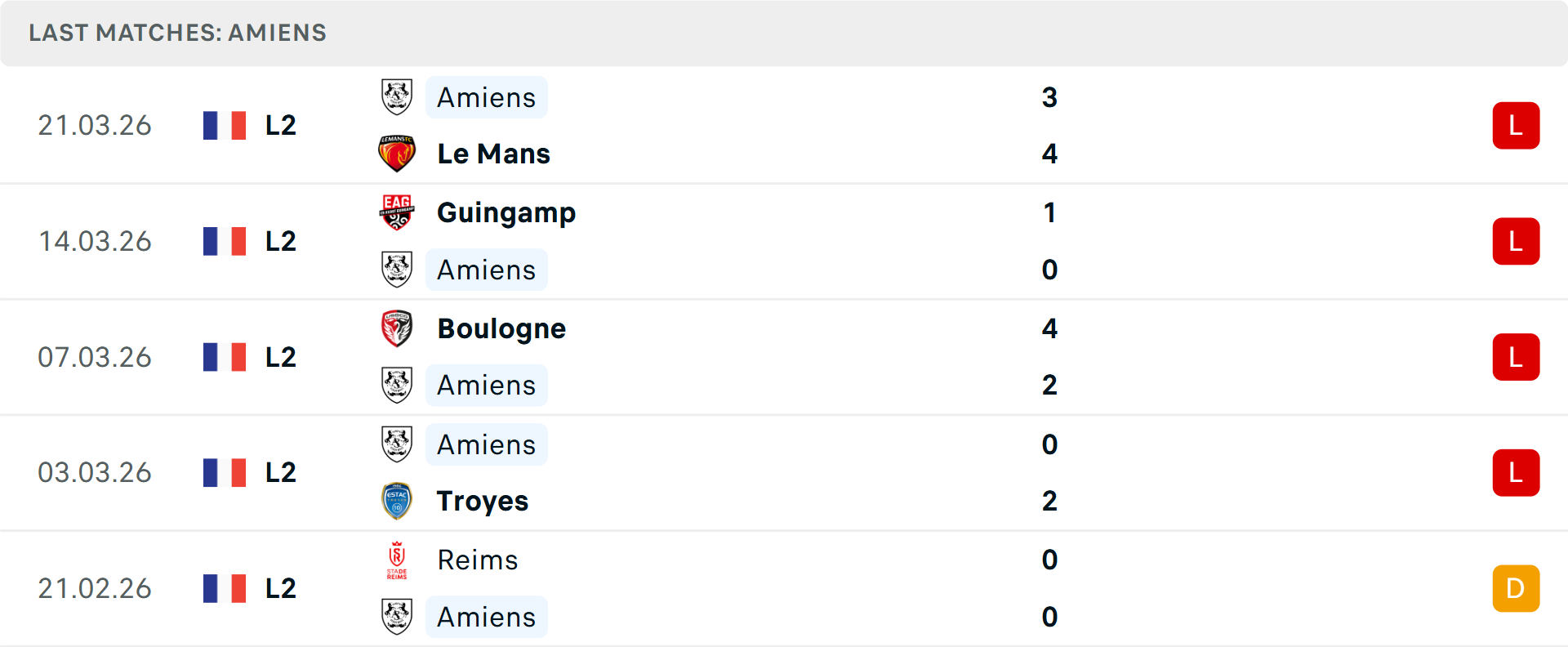
Task: Click the Stade Reims club logo
Action: [397, 560]
